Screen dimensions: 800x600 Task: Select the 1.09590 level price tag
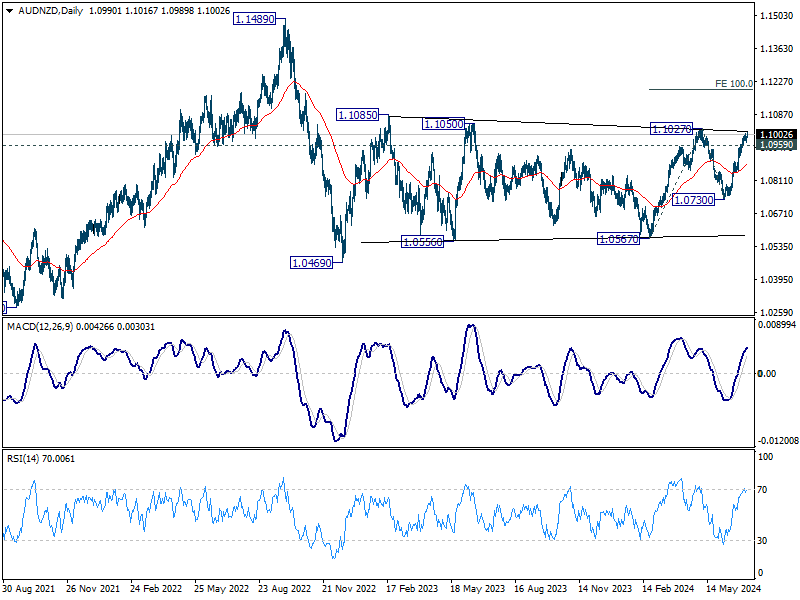tap(777, 145)
